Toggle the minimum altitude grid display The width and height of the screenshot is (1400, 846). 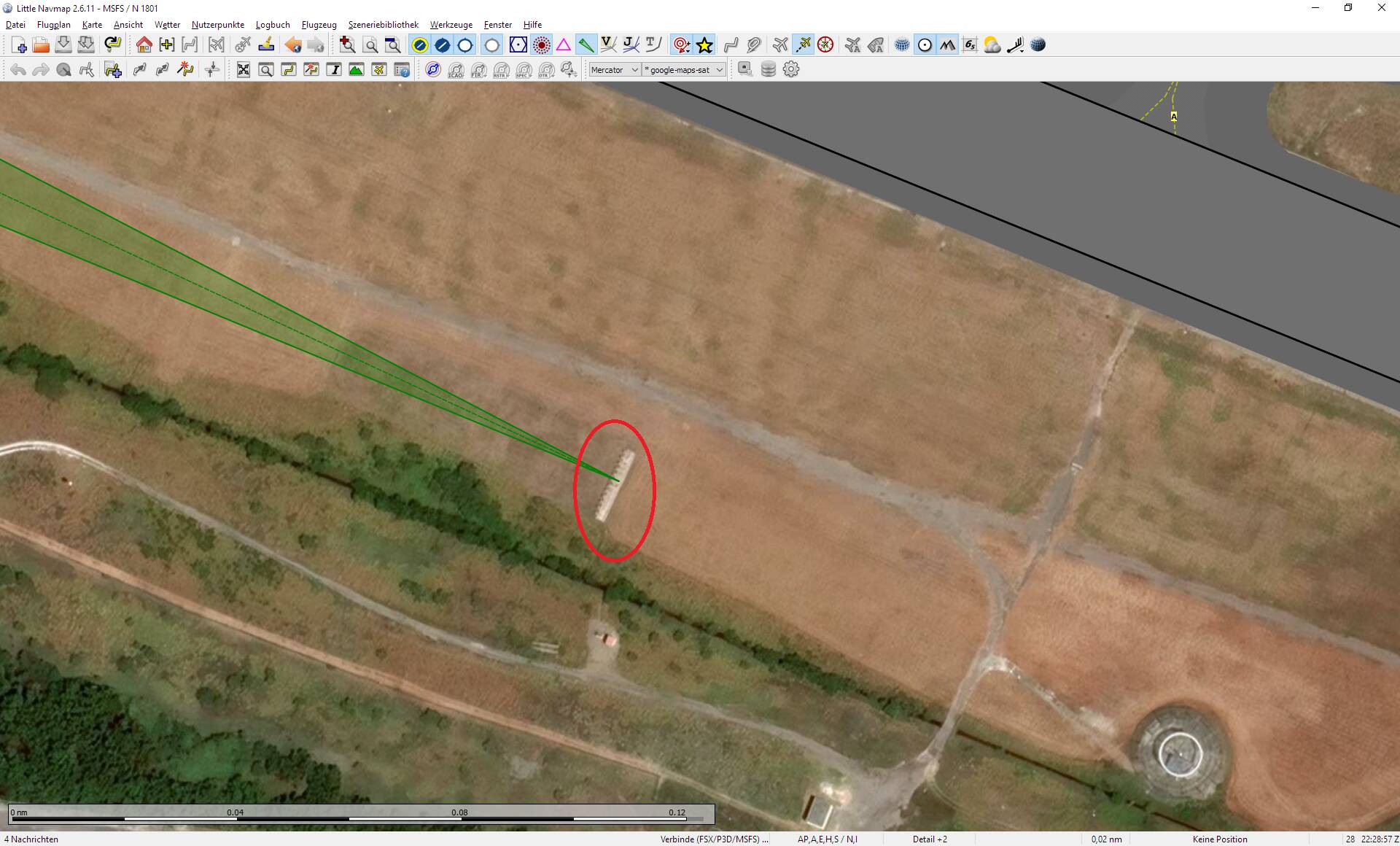click(x=970, y=44)
